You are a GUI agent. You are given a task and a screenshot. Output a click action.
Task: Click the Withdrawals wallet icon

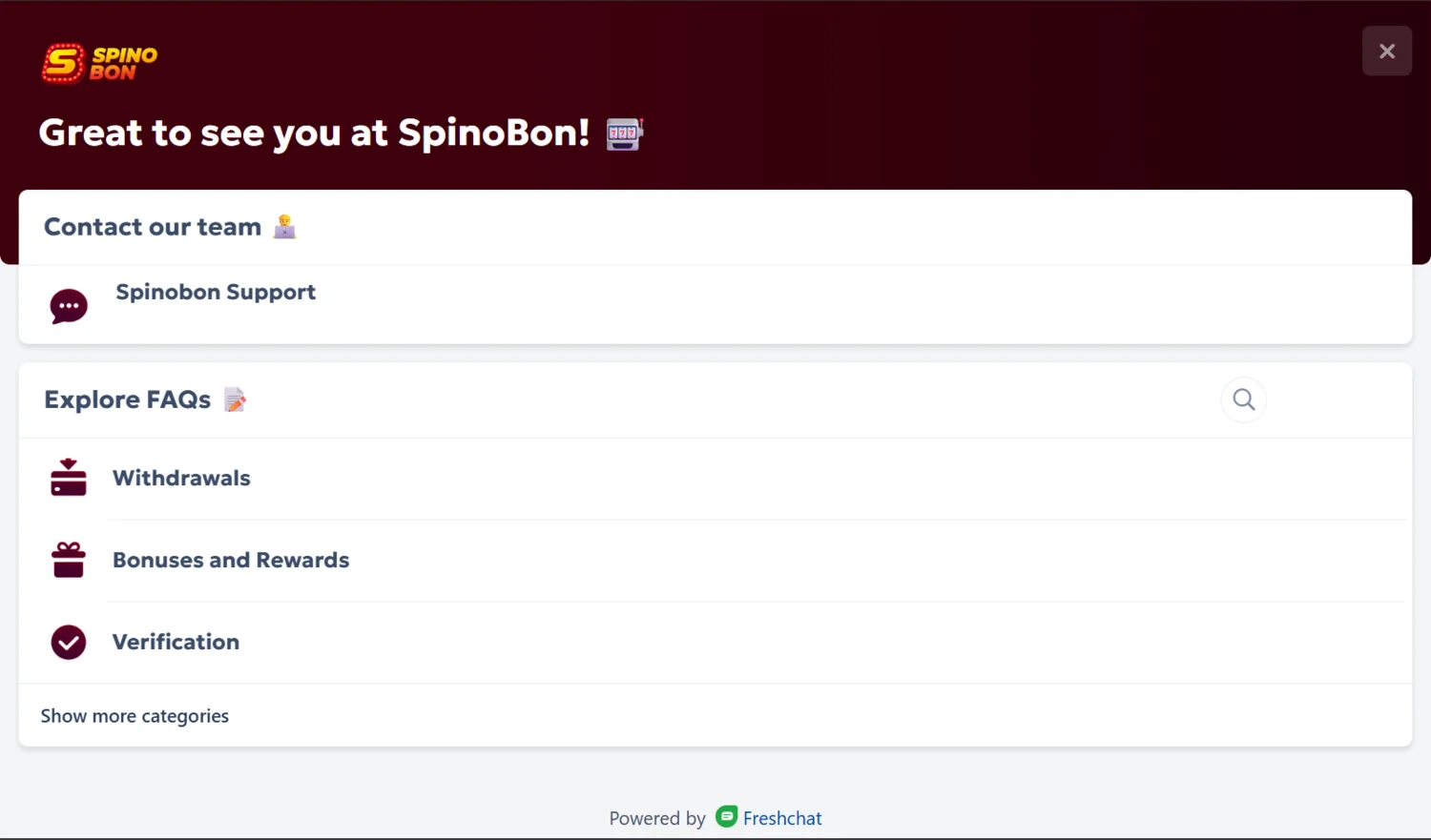(68, 478)
